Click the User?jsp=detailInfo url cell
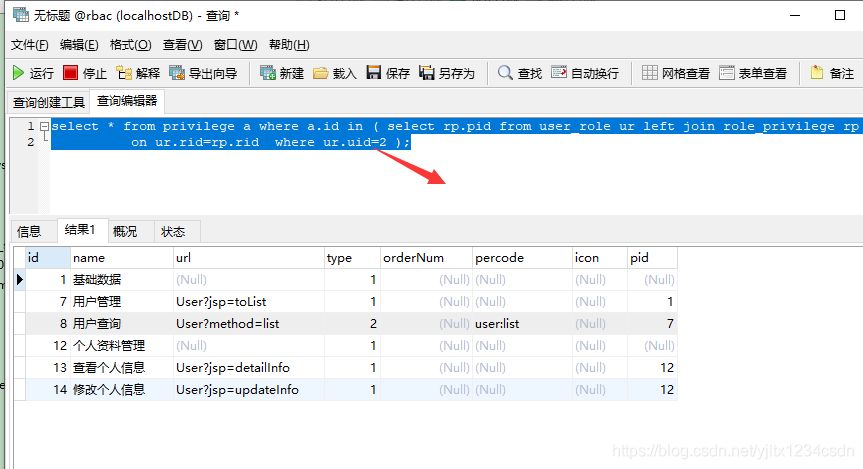This screenshot has height=469, width=863. coord(249,368)
